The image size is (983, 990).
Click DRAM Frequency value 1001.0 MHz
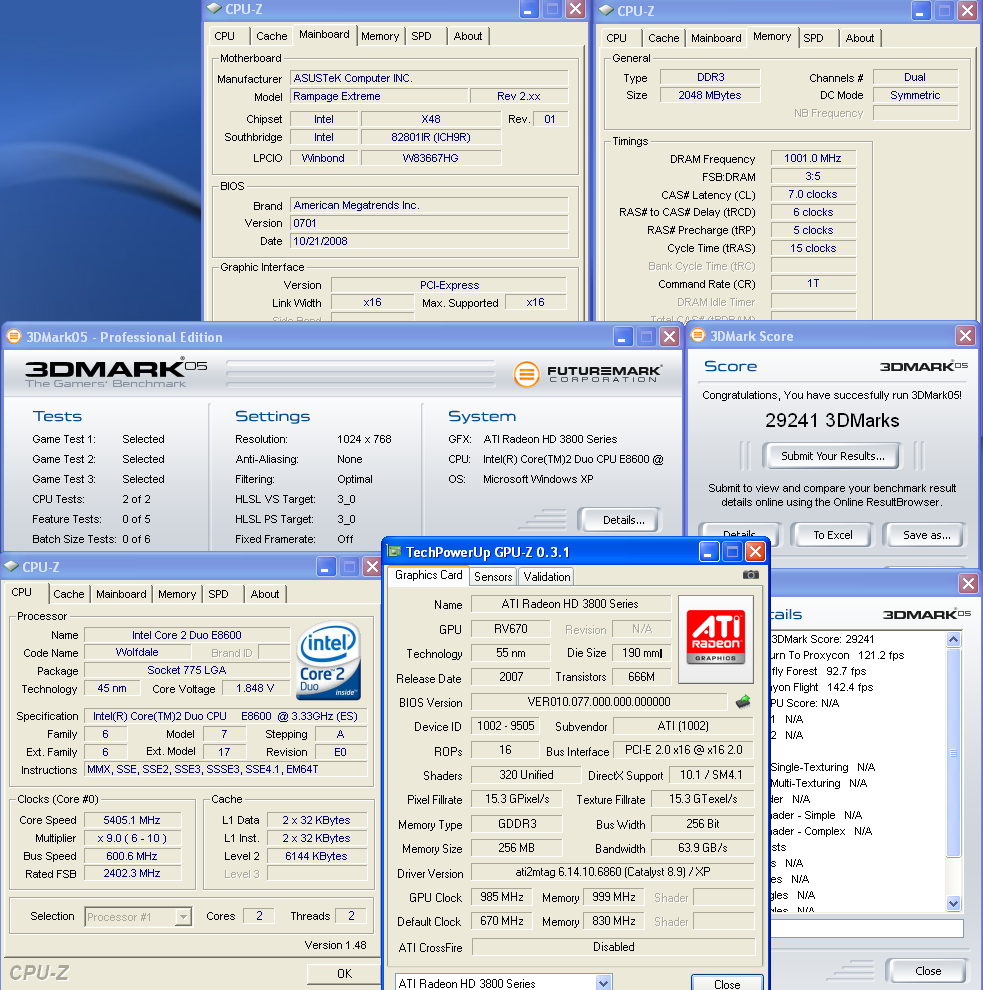813,158
